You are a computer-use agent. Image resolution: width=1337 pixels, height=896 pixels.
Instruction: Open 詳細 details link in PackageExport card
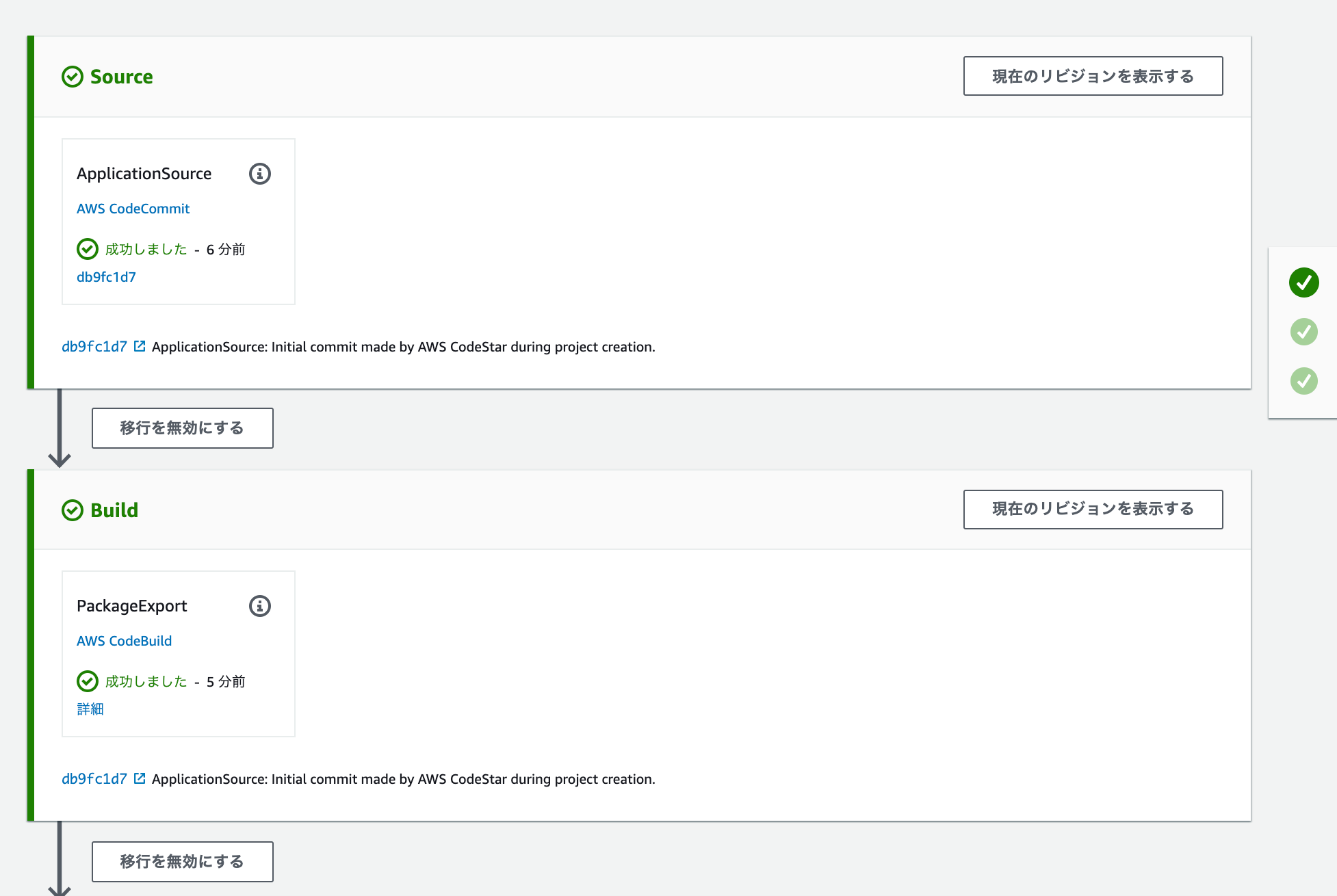[90, 709]
